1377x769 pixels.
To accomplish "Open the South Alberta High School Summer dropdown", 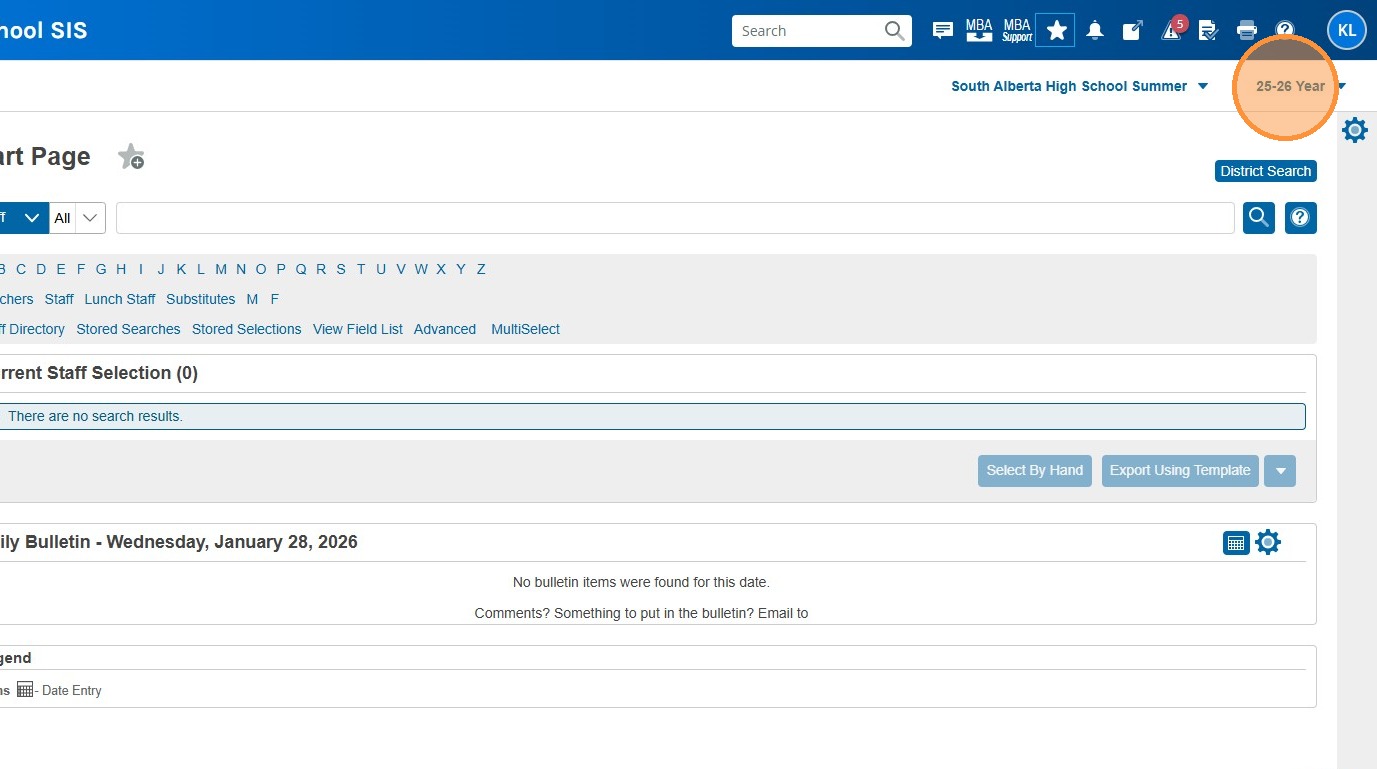I will click(x=1080, y=86).
